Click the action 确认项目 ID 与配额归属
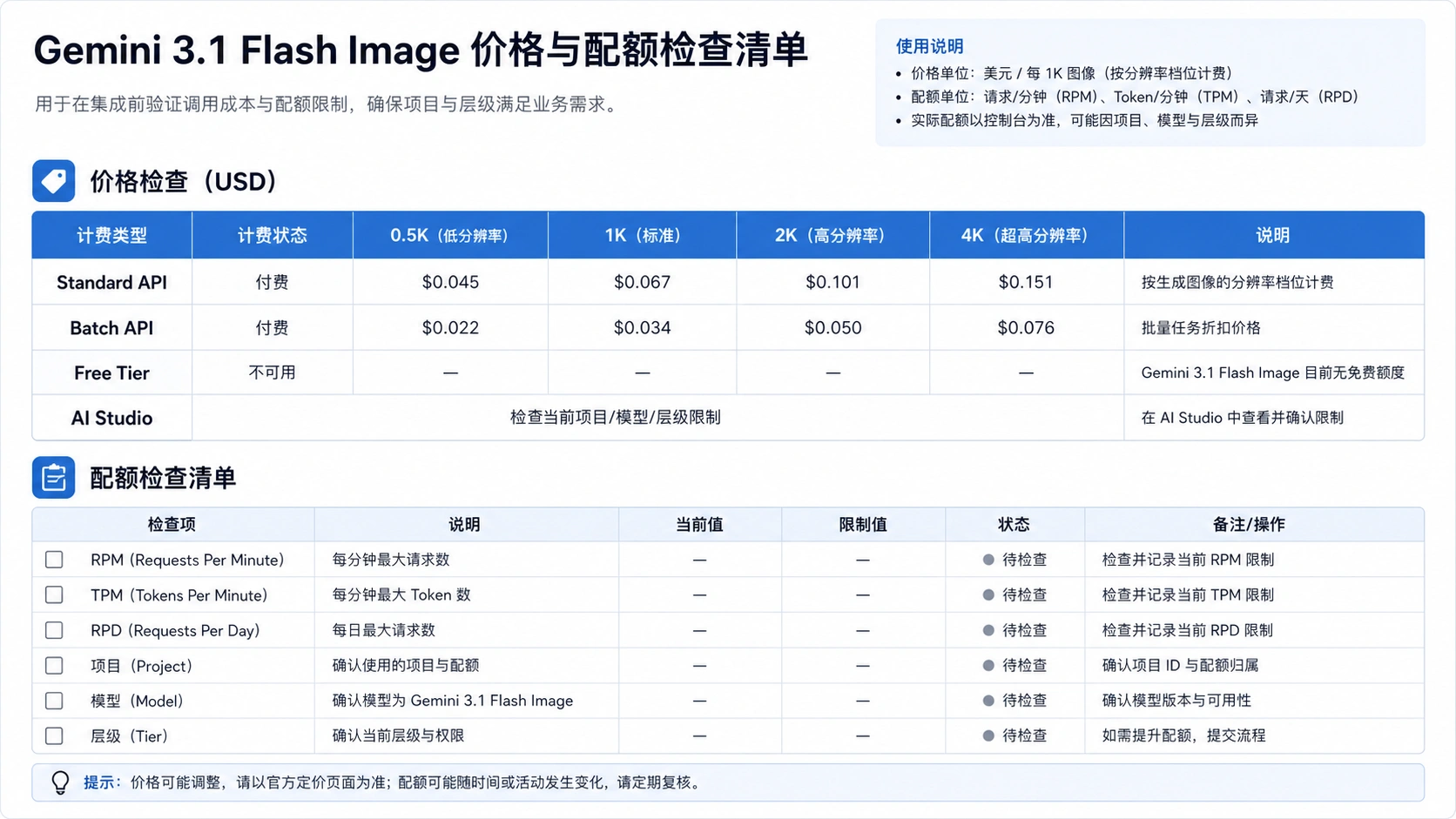Screen dimensions: 1456x819 [x=1180, y=666]
